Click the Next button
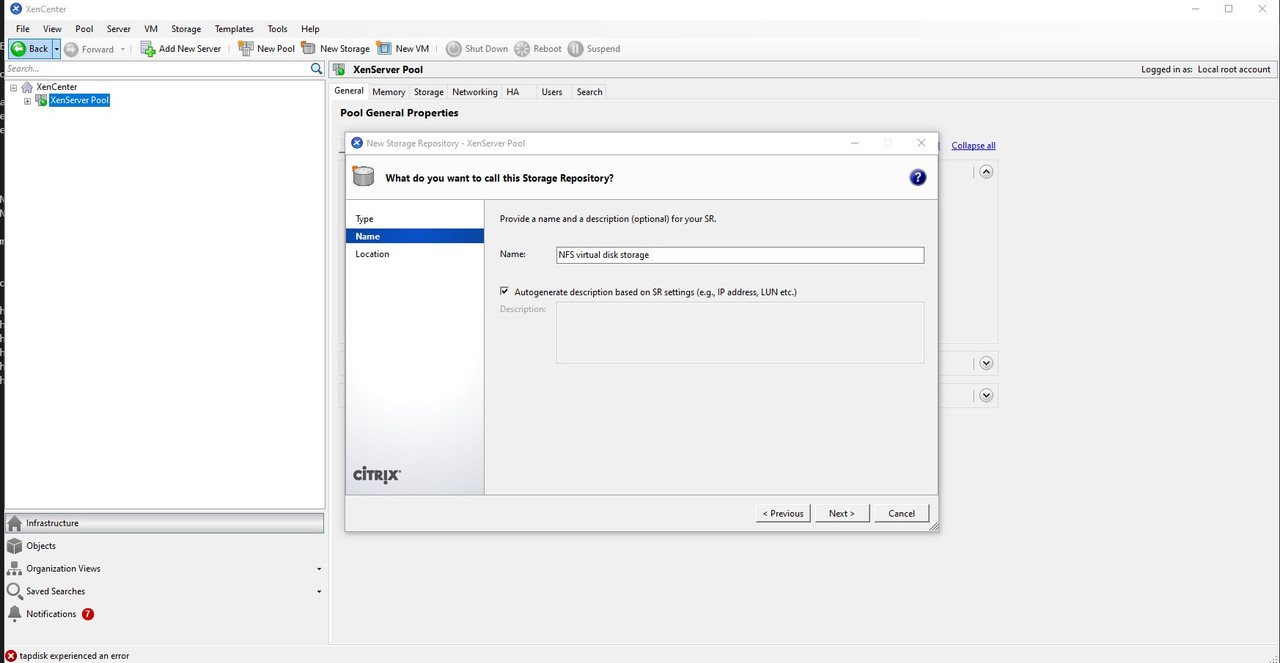 pyautogui.click(x=842, y=513)
